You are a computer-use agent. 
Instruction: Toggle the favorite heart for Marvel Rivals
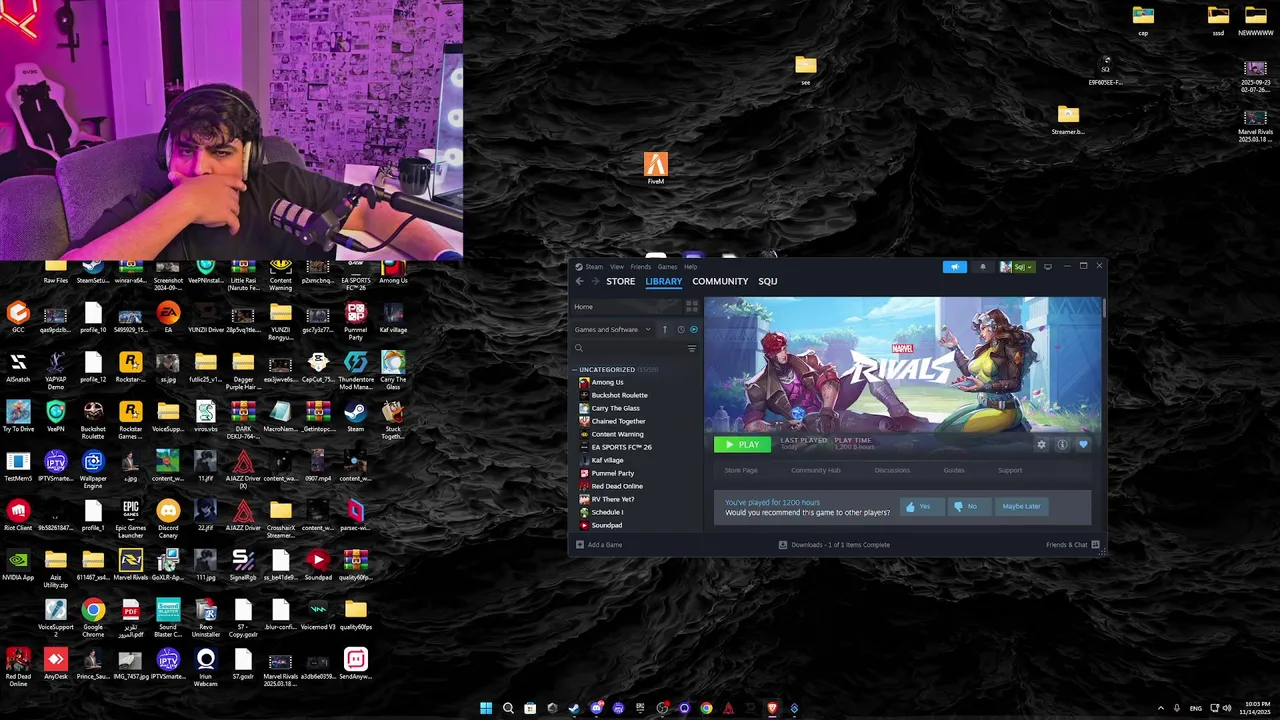[x=1083, y=445]
